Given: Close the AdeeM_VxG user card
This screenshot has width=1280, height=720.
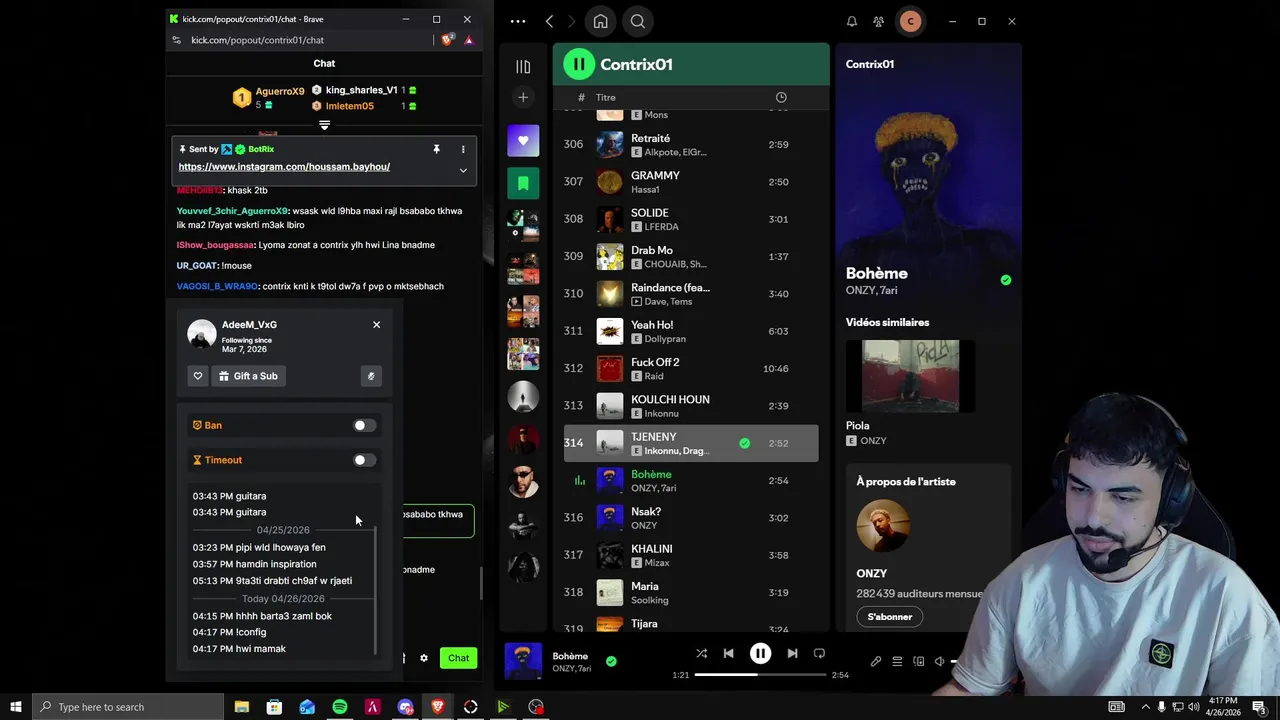Looking at the screenshot, I should (x=376, y=325).
